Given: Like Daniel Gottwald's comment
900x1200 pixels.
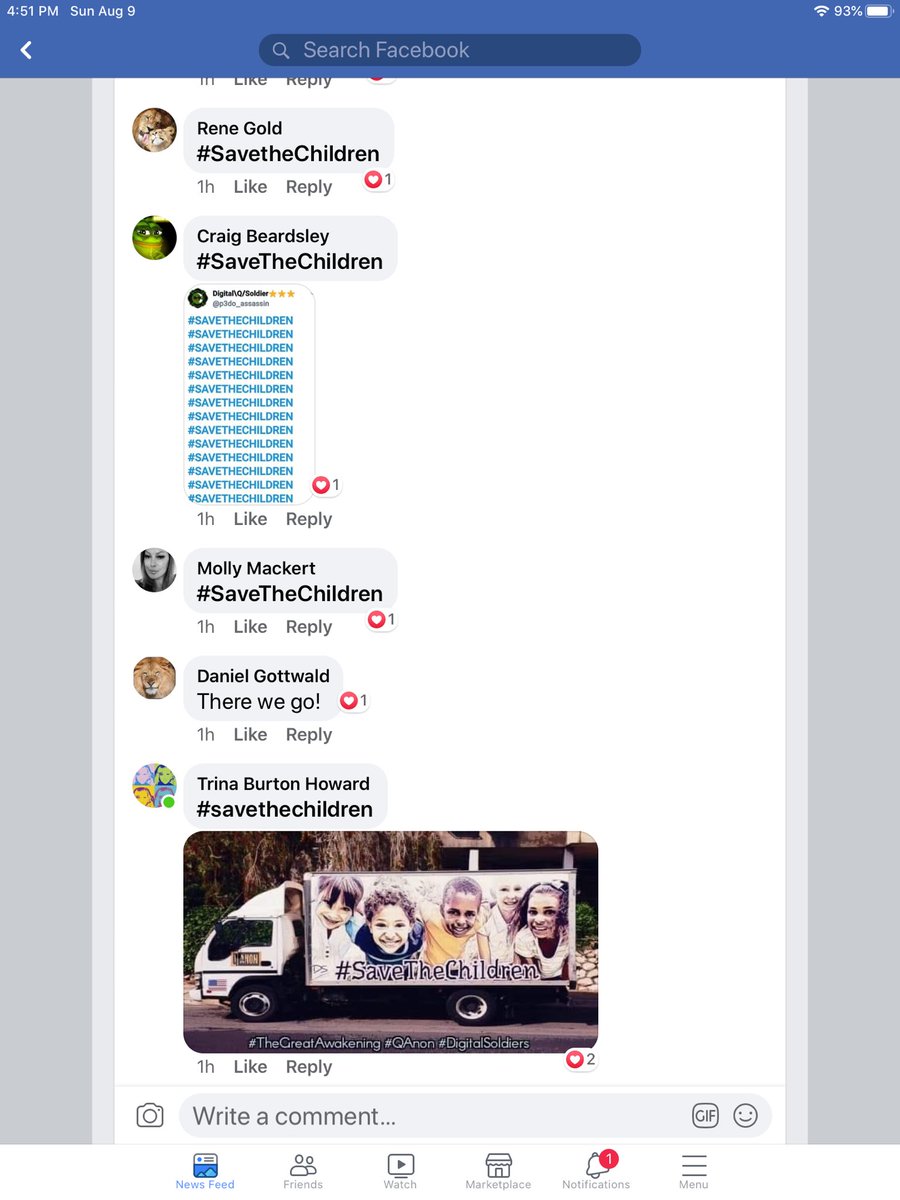Looking at the screenshot, I should click(250, 735).
